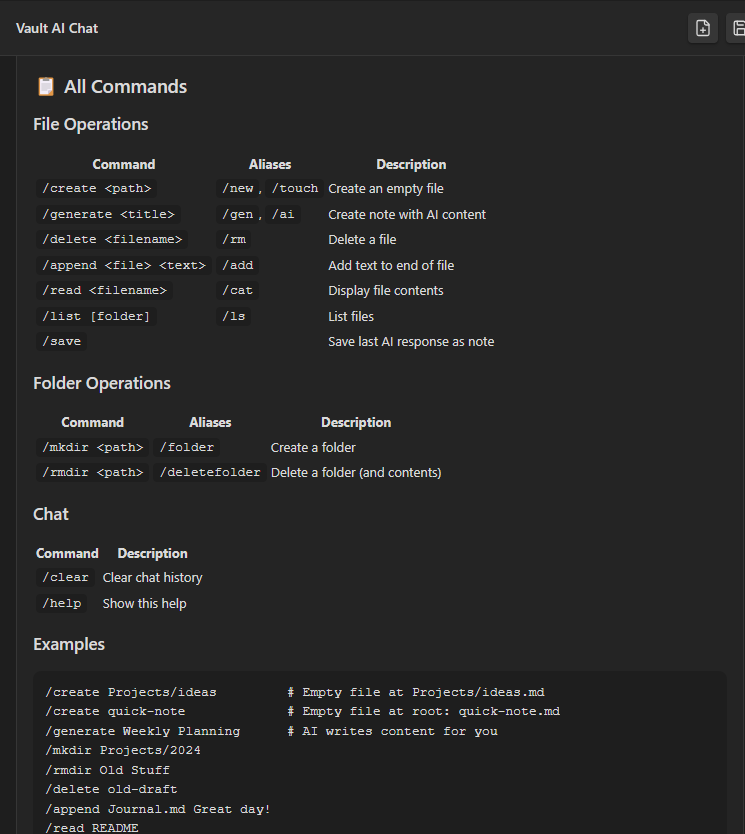Click the /mkdir <path> command chip

coord(92,447)
